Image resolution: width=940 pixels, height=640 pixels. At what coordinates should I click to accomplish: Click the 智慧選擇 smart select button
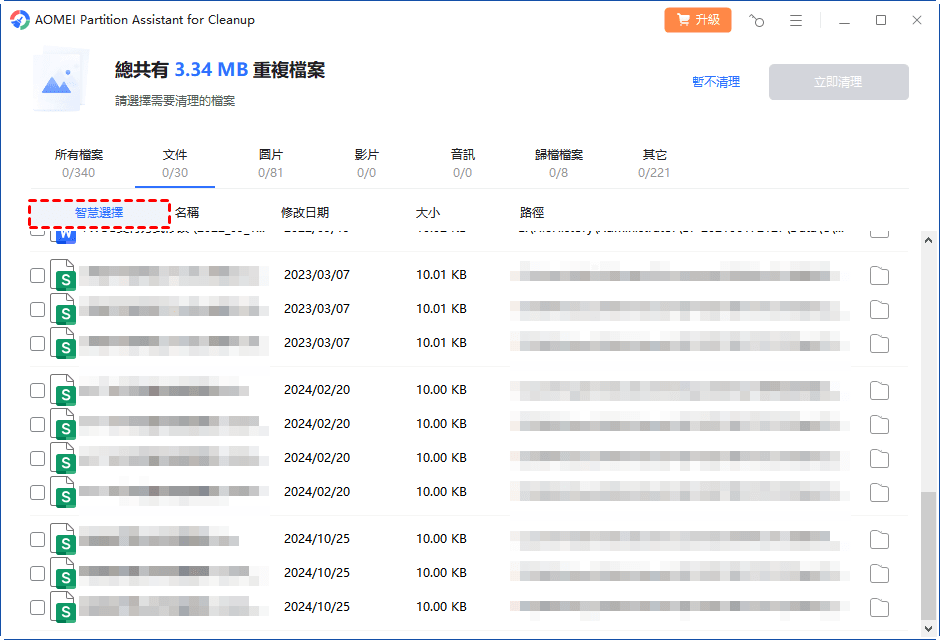99,213
